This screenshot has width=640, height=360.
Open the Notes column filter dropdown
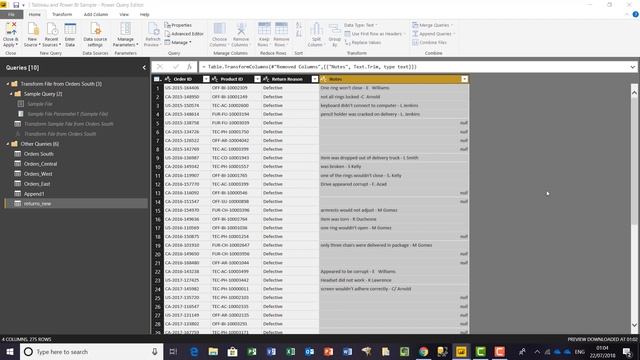pyautogui.click(x=464, y=79)
